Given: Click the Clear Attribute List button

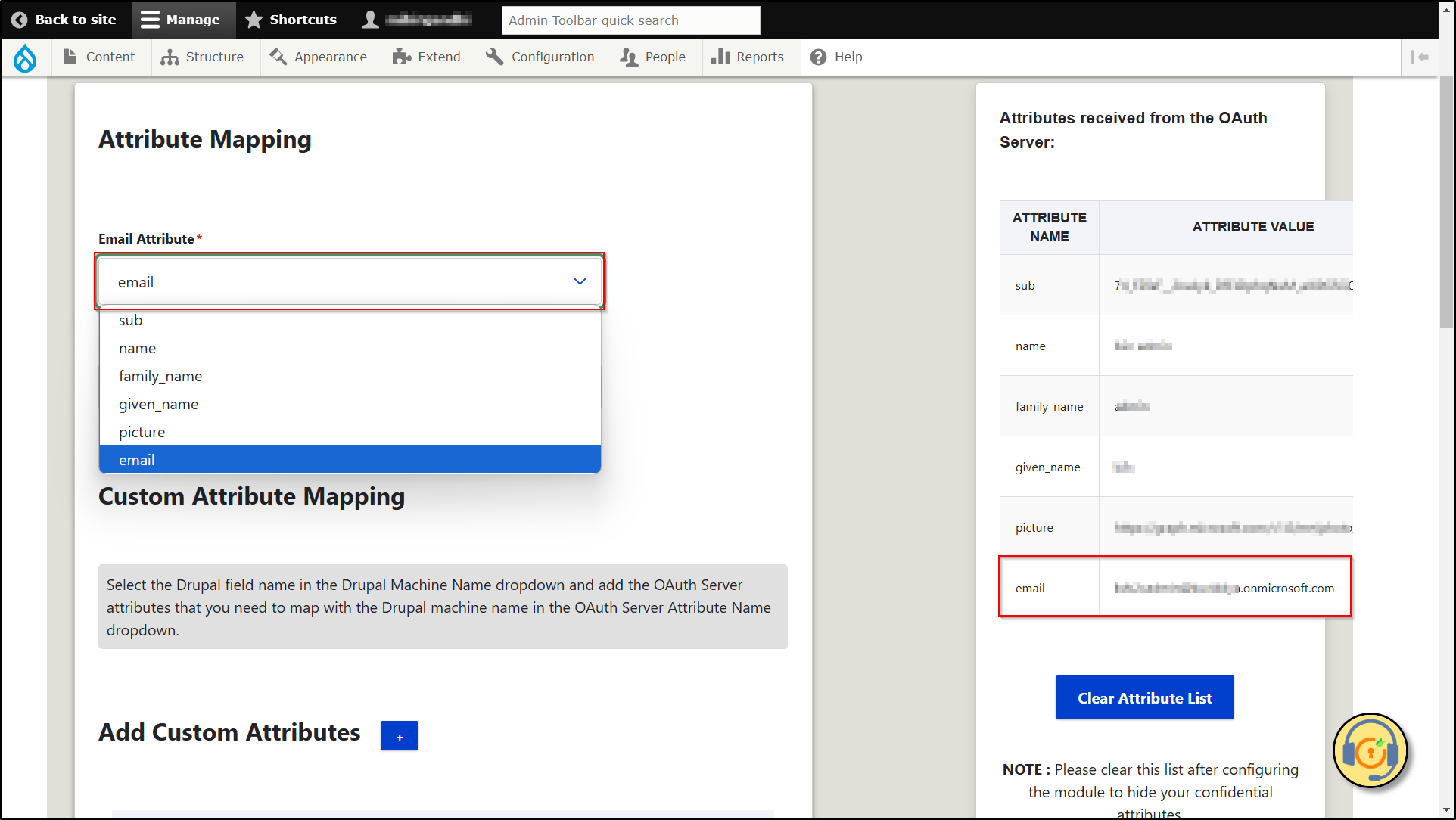Looking at the screenshot, I should click(x=1143, y=697).
